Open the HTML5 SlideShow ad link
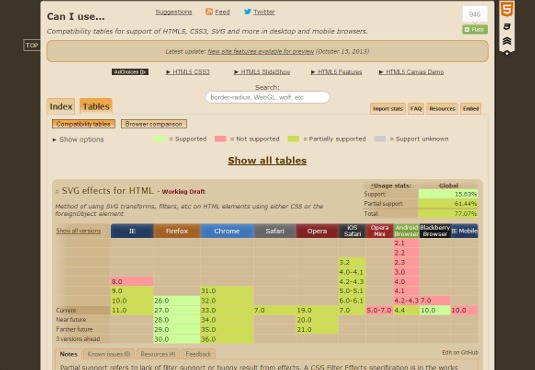The height and width of the screenshot is (370, 535). coord(262,72)
